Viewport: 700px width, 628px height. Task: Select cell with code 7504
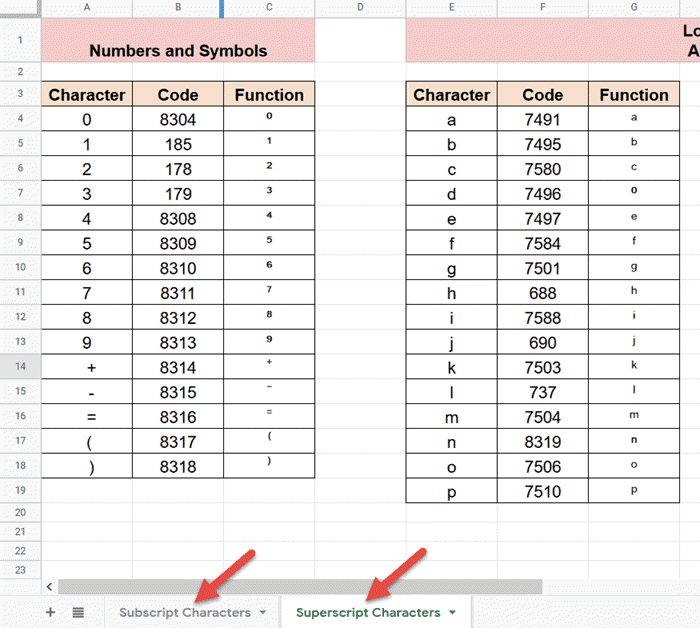click(x=542, y=416)
